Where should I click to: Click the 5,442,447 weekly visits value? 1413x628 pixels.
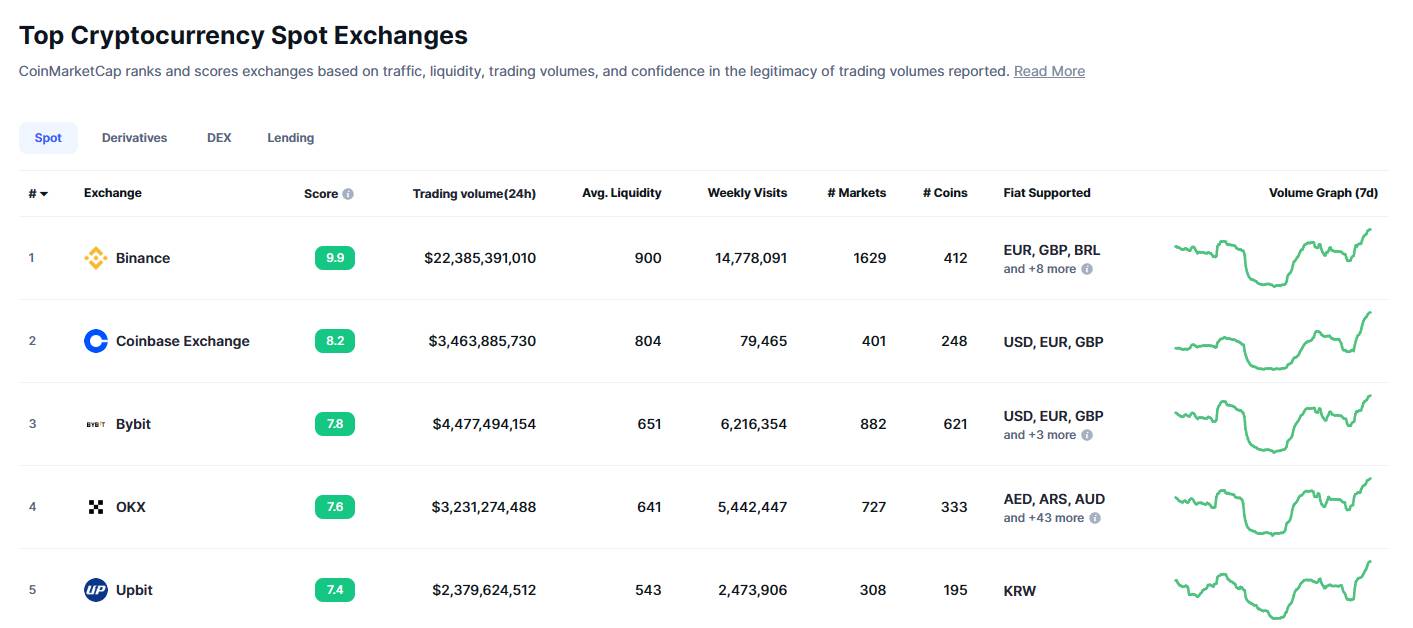[752, 507]
